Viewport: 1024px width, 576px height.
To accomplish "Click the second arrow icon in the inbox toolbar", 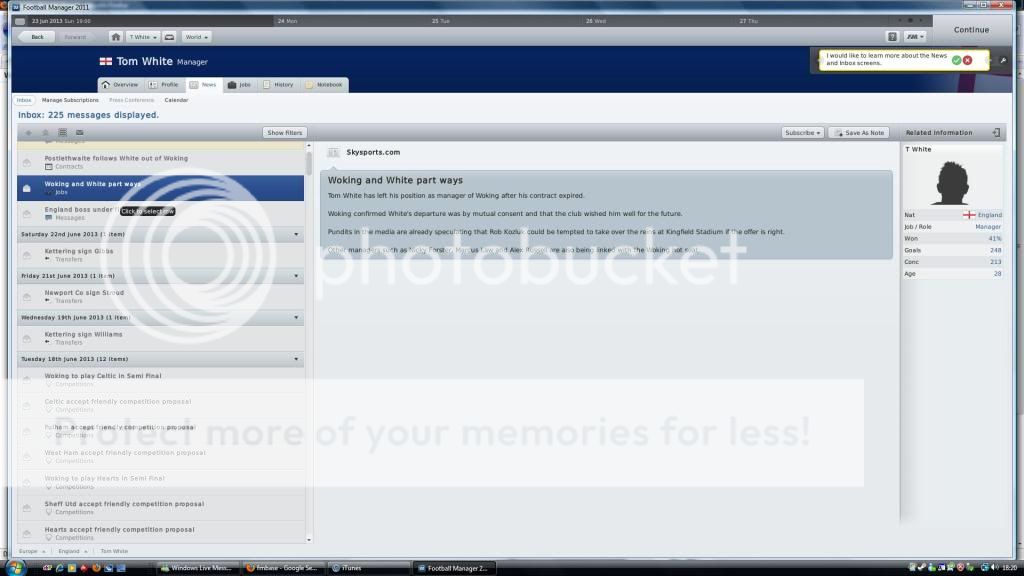I will (x=45, y=133).
